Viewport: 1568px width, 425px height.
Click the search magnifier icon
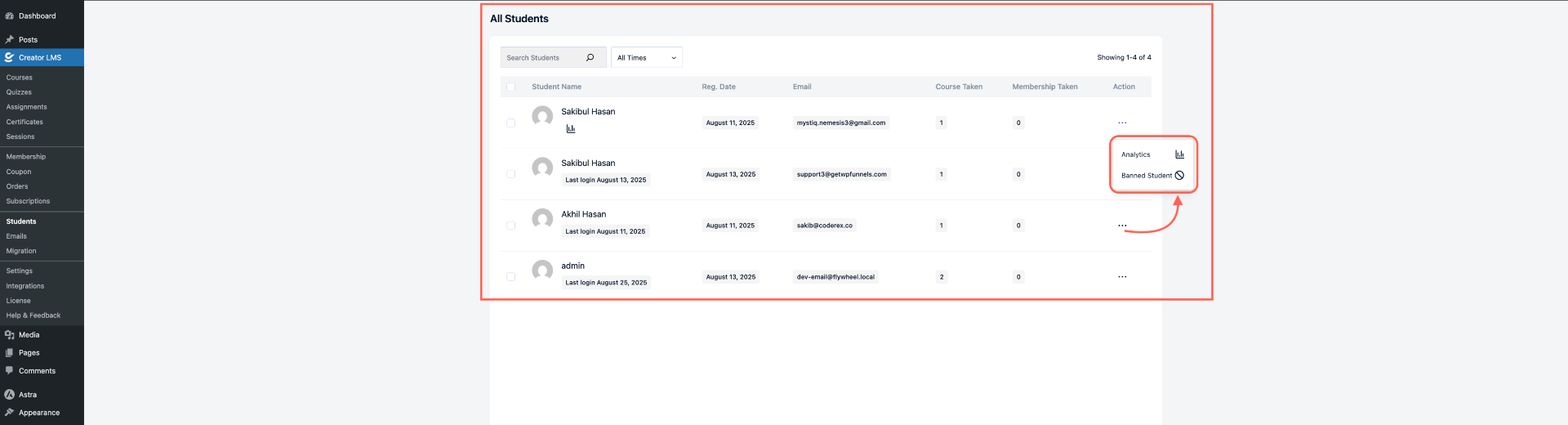(590, 57)
